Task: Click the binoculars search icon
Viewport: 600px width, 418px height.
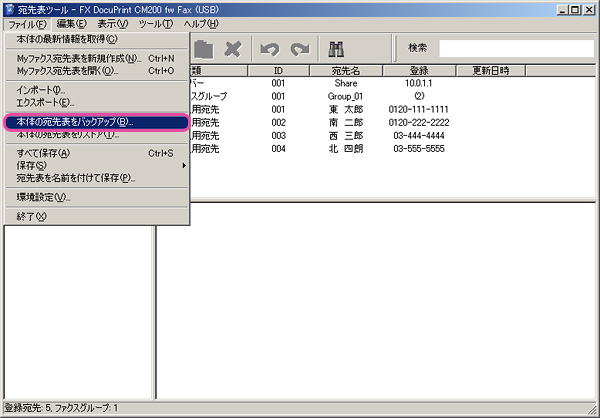Action: [336, 47]
